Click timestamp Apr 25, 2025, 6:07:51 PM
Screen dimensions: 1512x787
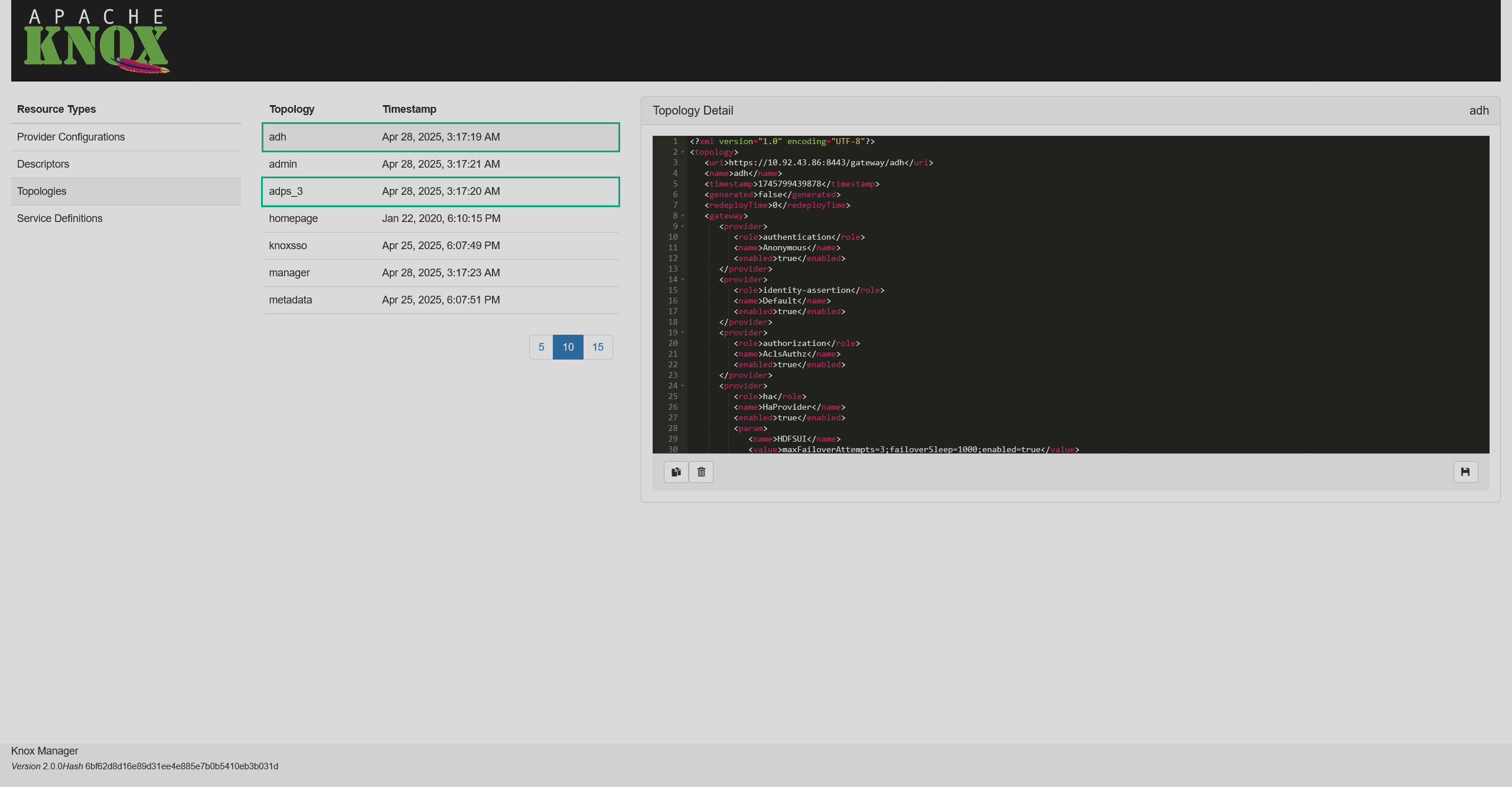pyautogui.click(x=441, y=300)
